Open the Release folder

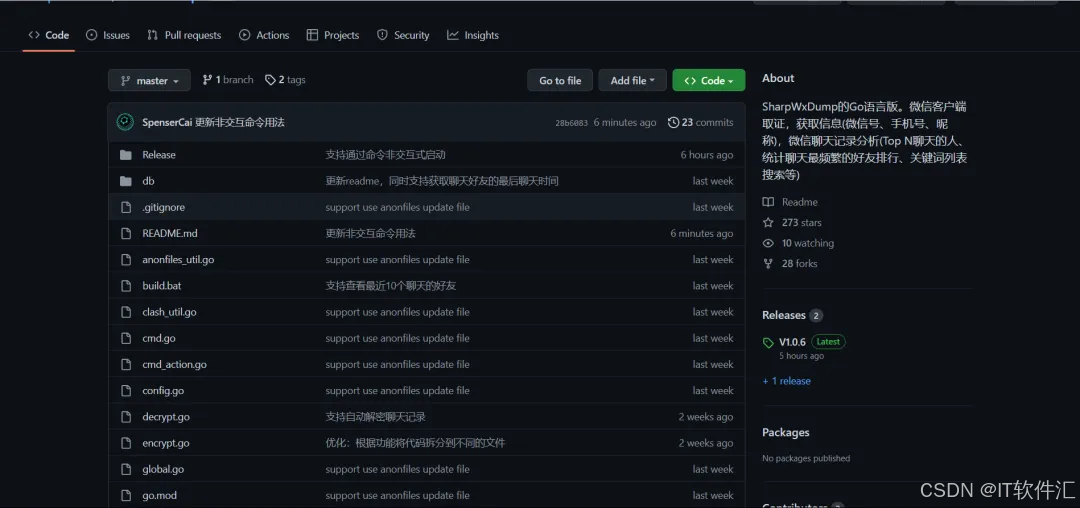point(159,155)
